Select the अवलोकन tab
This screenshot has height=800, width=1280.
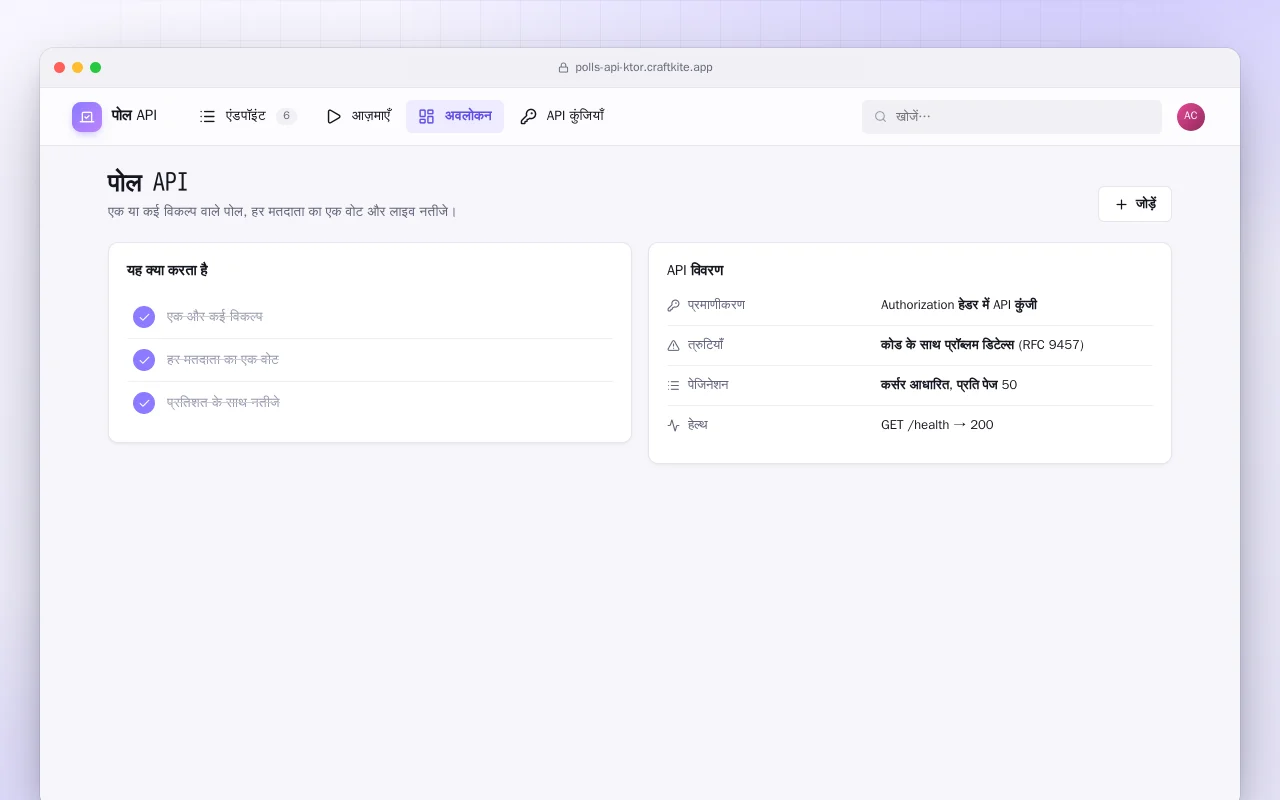coord(455,116)
